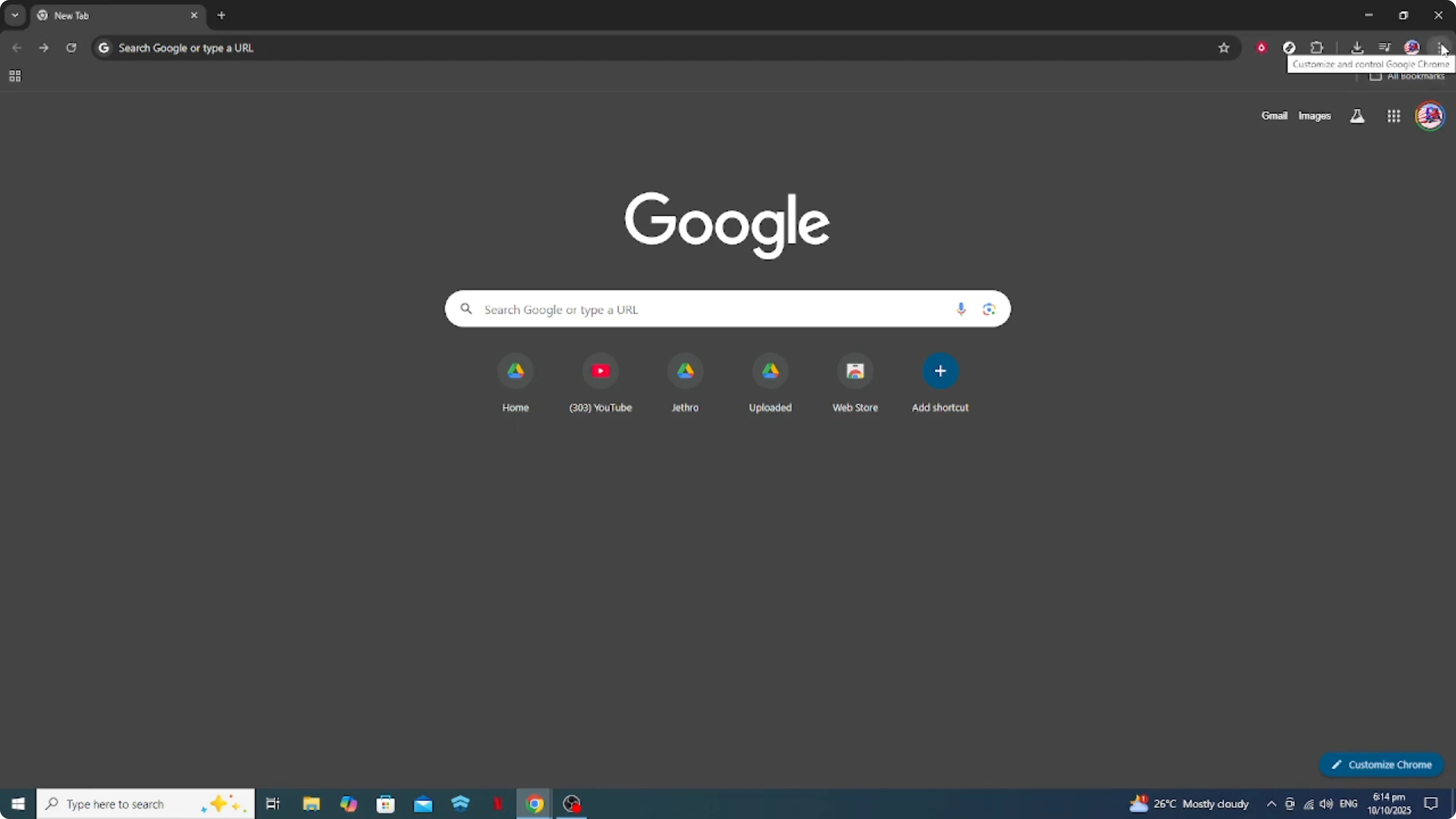
Task: Open the Jethro shortcut
Action: (x=685, y=383)
